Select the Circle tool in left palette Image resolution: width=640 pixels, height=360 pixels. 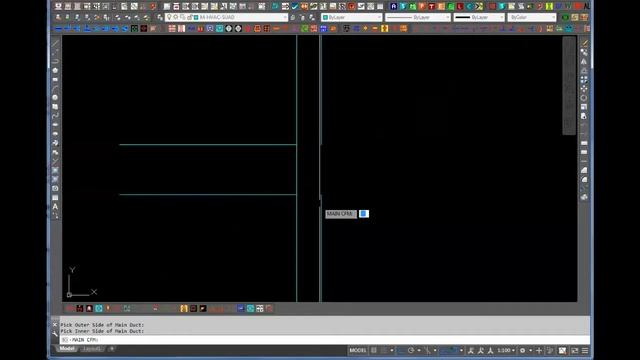(55, 97)
